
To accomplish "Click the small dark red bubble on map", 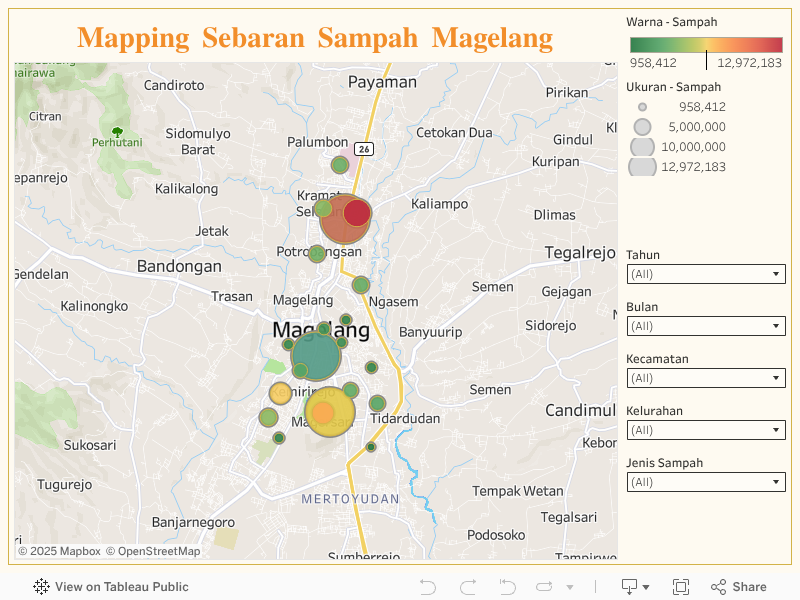I will point(357,213).
